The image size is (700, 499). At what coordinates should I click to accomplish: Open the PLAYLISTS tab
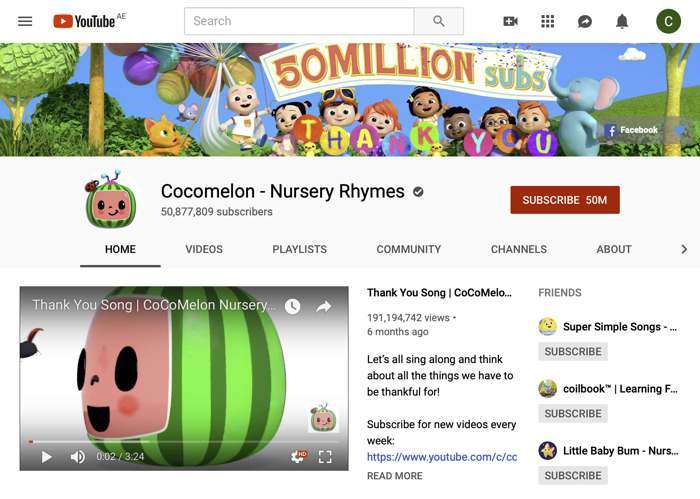[x=300, y=250]
